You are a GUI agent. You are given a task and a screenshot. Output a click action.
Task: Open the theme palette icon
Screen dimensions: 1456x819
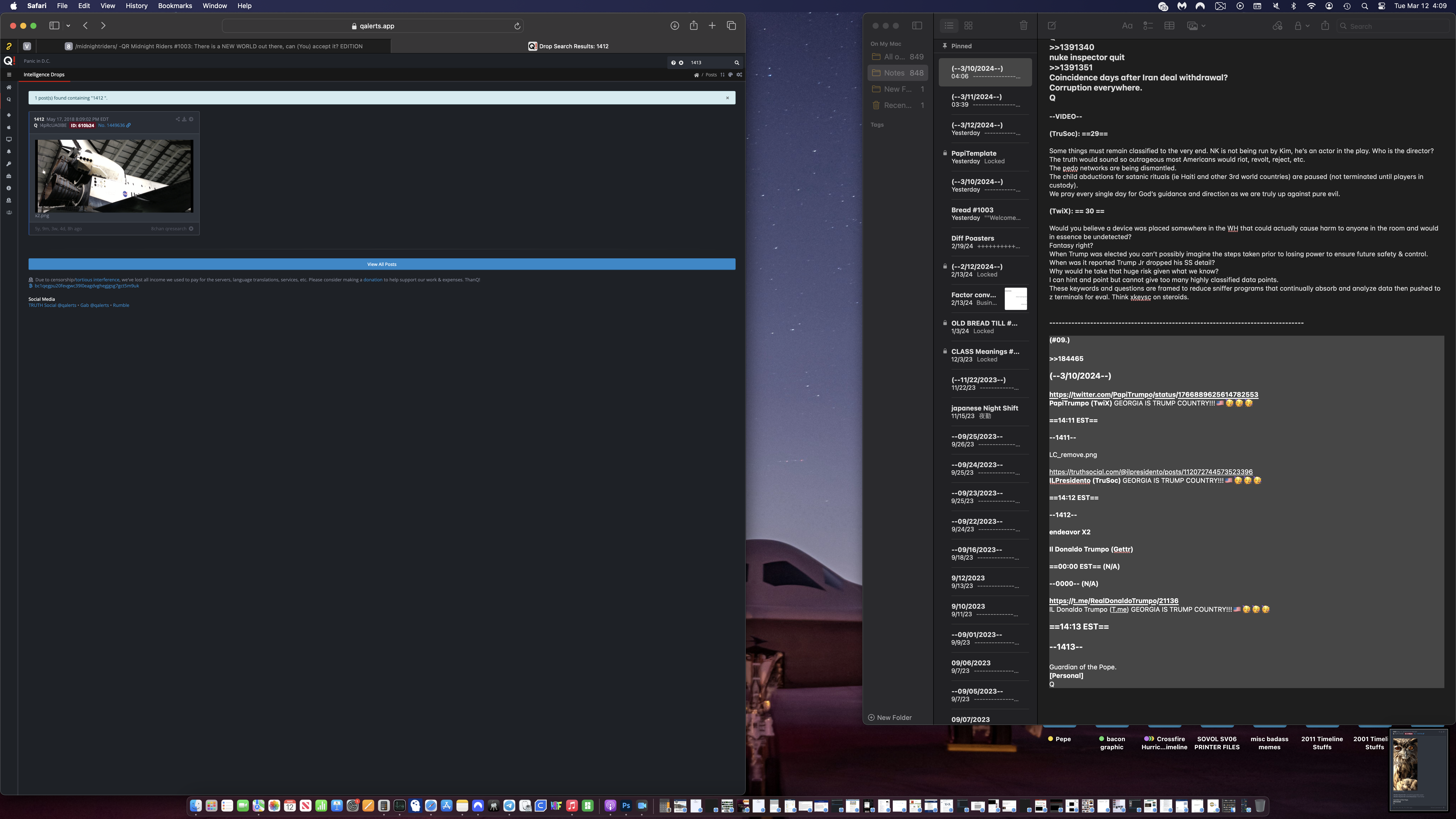coord(731,75)
